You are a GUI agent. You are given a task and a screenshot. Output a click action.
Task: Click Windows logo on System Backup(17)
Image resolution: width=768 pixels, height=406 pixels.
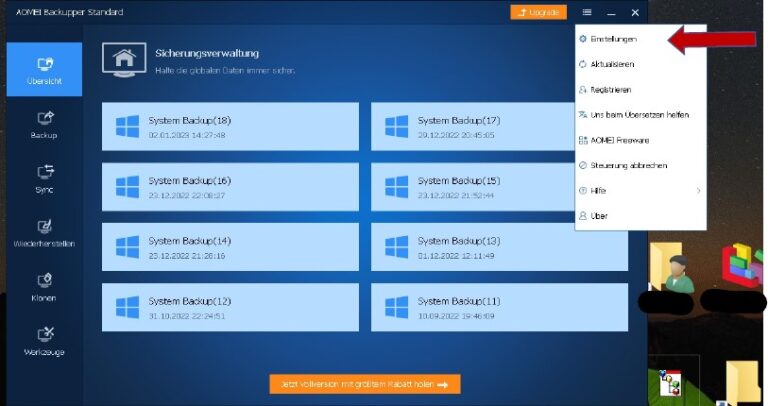coord(397,126)
